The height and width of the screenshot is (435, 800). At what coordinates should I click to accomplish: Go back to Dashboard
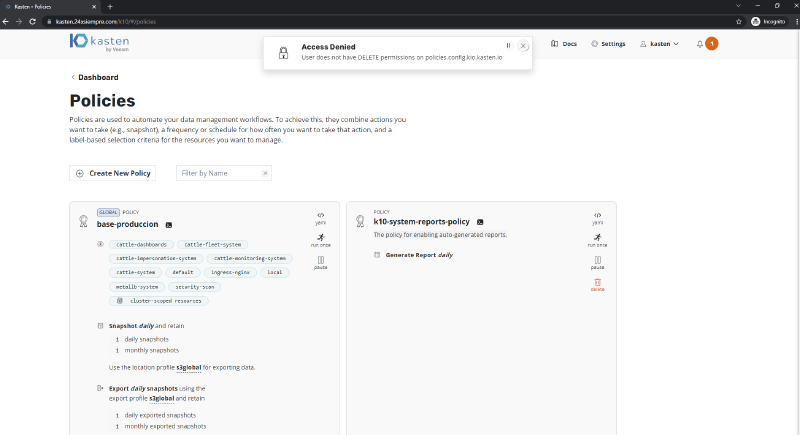coord(94,78)
